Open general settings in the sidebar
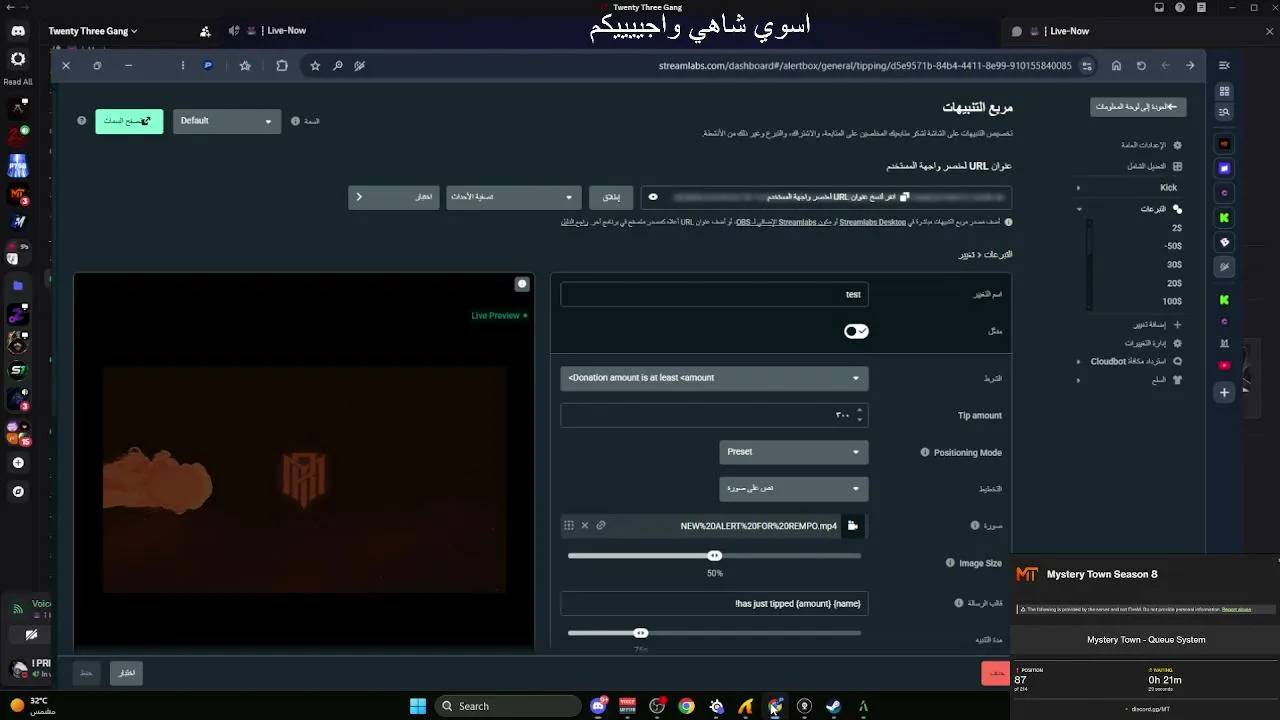Image resolution: width=1280 pixels, height=720 pixels. click(x=1151, y=146)
